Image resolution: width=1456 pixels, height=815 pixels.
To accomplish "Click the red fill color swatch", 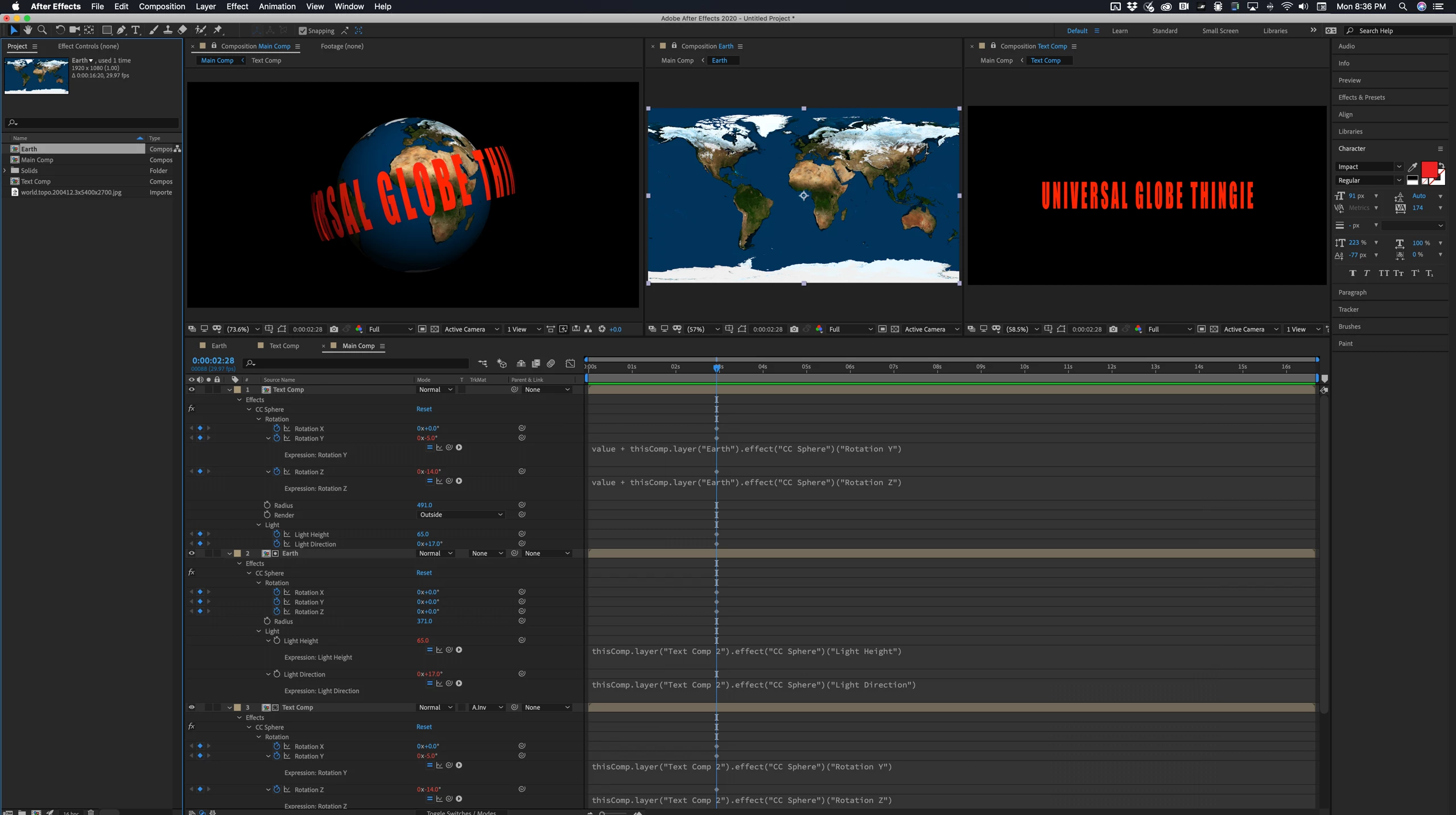I will click(1429, 169).
